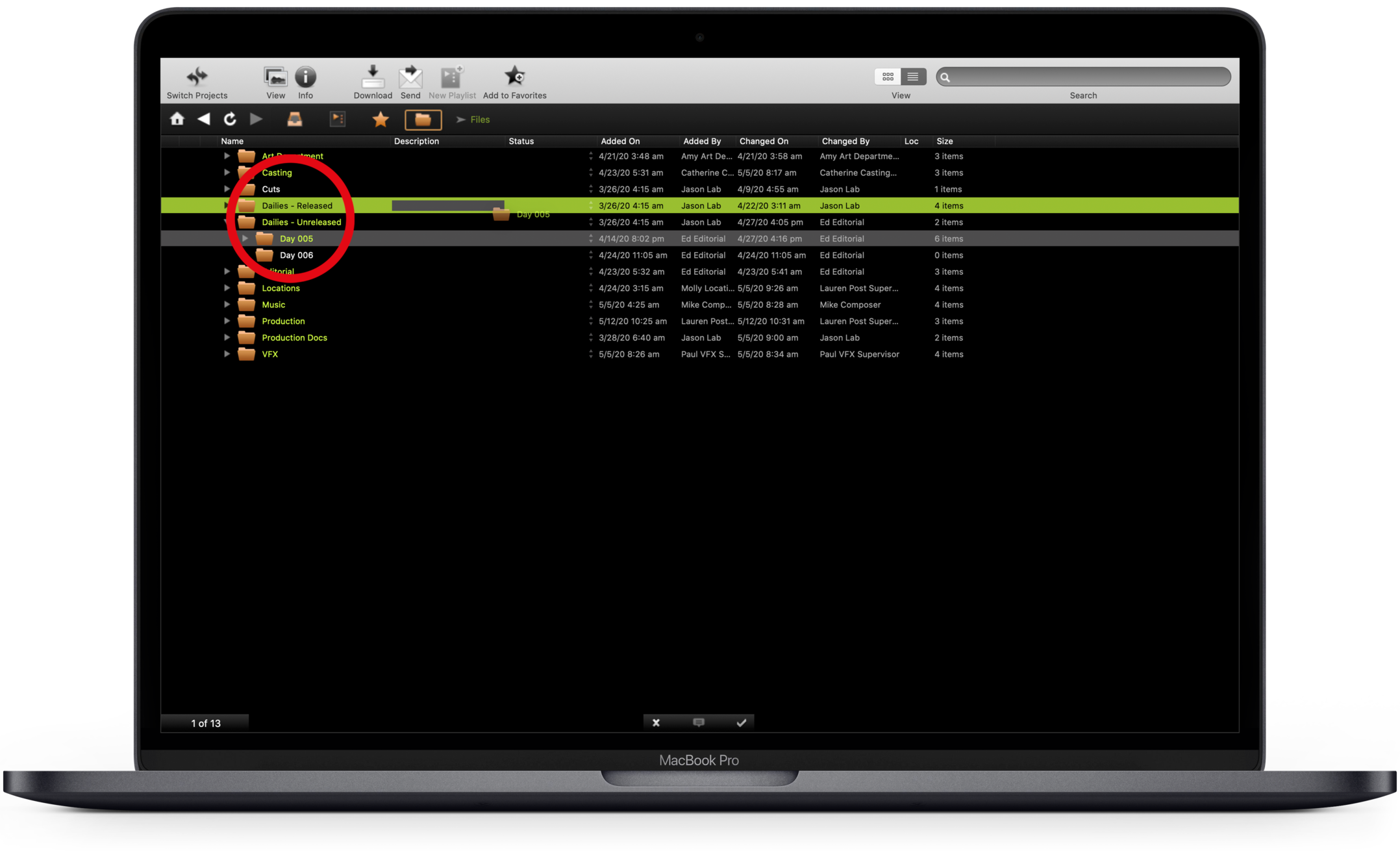
Task: Switch to grid thumbnail view
Action: tap(888, 77)
